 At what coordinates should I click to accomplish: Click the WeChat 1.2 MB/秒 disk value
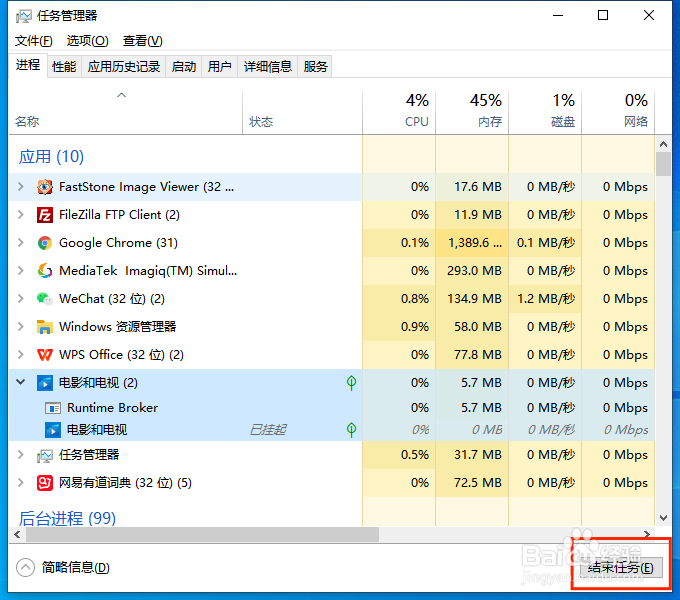coord(546,299)
